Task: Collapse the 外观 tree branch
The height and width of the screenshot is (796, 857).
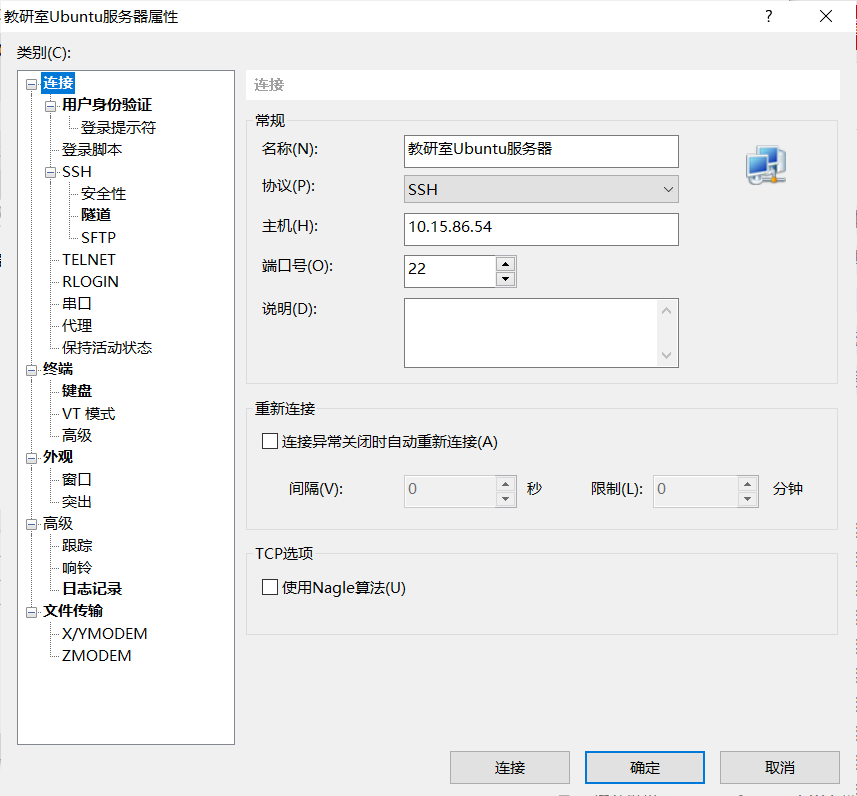Action: click(31, 456)
